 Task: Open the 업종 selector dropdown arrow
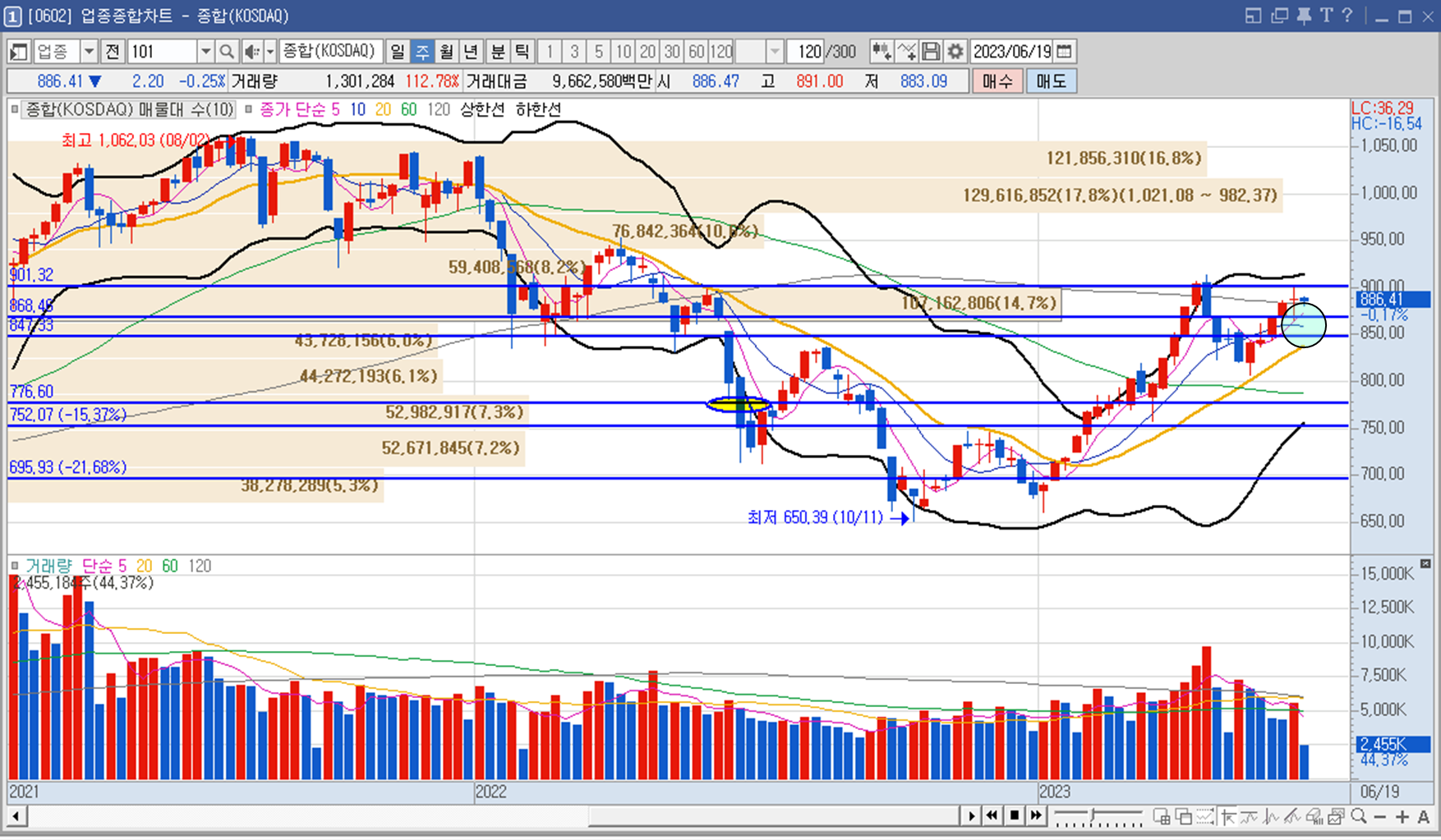pyautogui.click(x=89, y=52)
